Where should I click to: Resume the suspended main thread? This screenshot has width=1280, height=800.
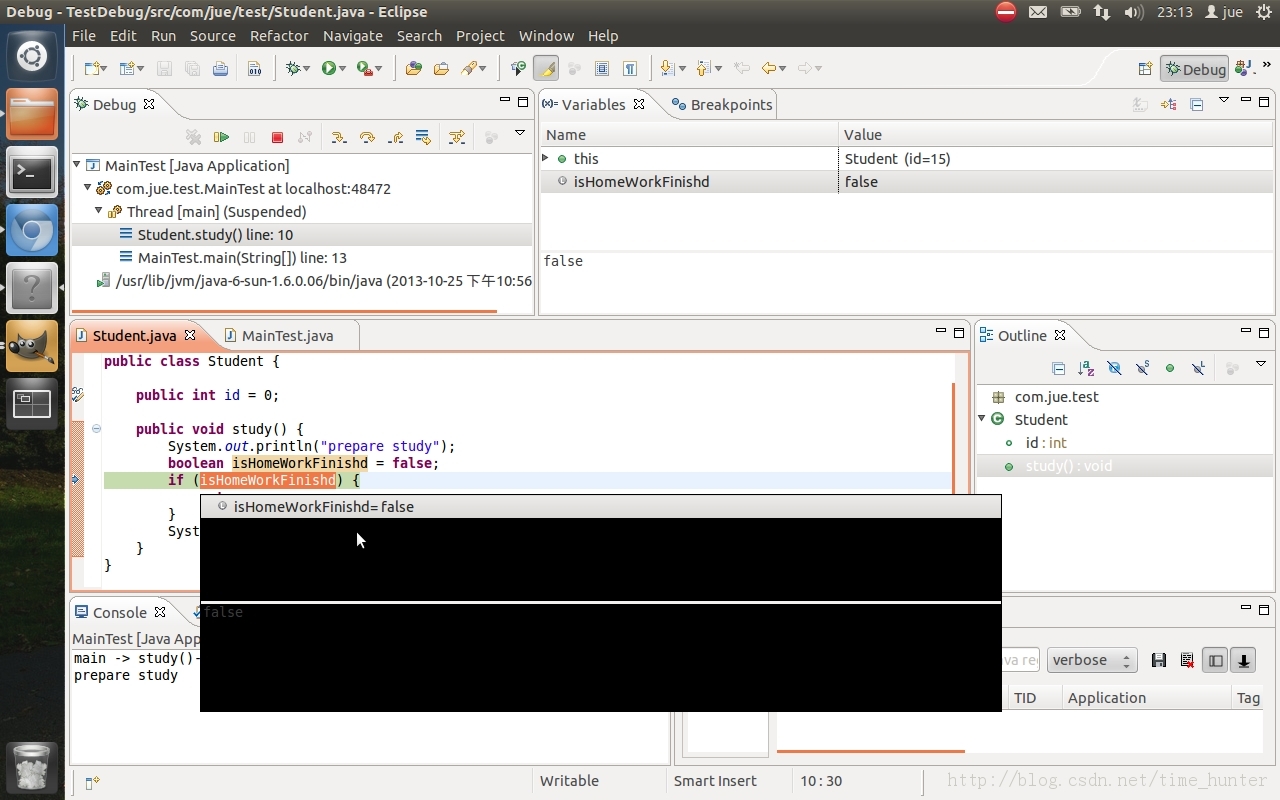coord(222,137)
